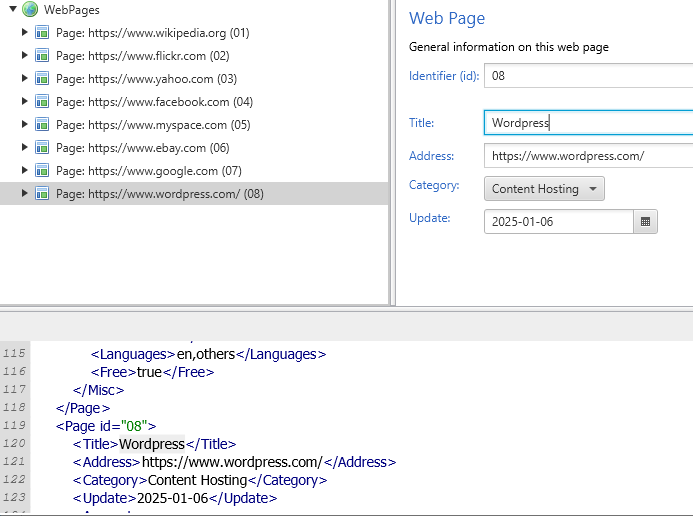Select the Page: https://www.yahoo.com (03) item
This screenshot has height=516, width=693.
[x=146, y=79]
